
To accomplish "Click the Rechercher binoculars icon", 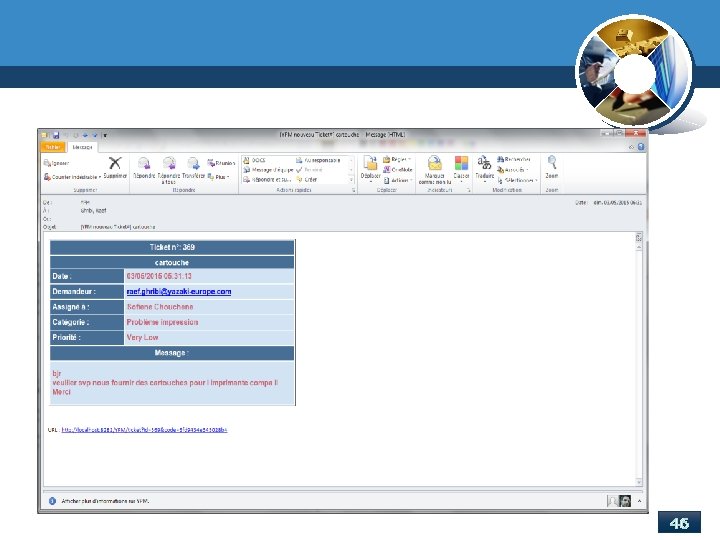I will click(x=501, y=159).
